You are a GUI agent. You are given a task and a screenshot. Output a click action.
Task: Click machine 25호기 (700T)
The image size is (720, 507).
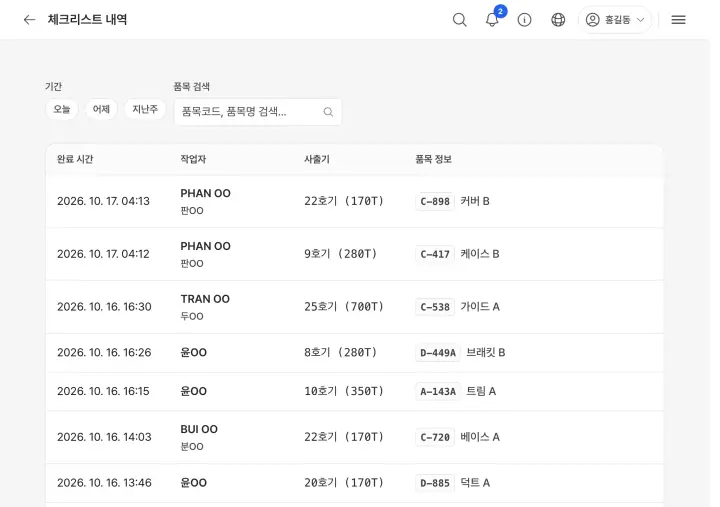tap(343, 307)
